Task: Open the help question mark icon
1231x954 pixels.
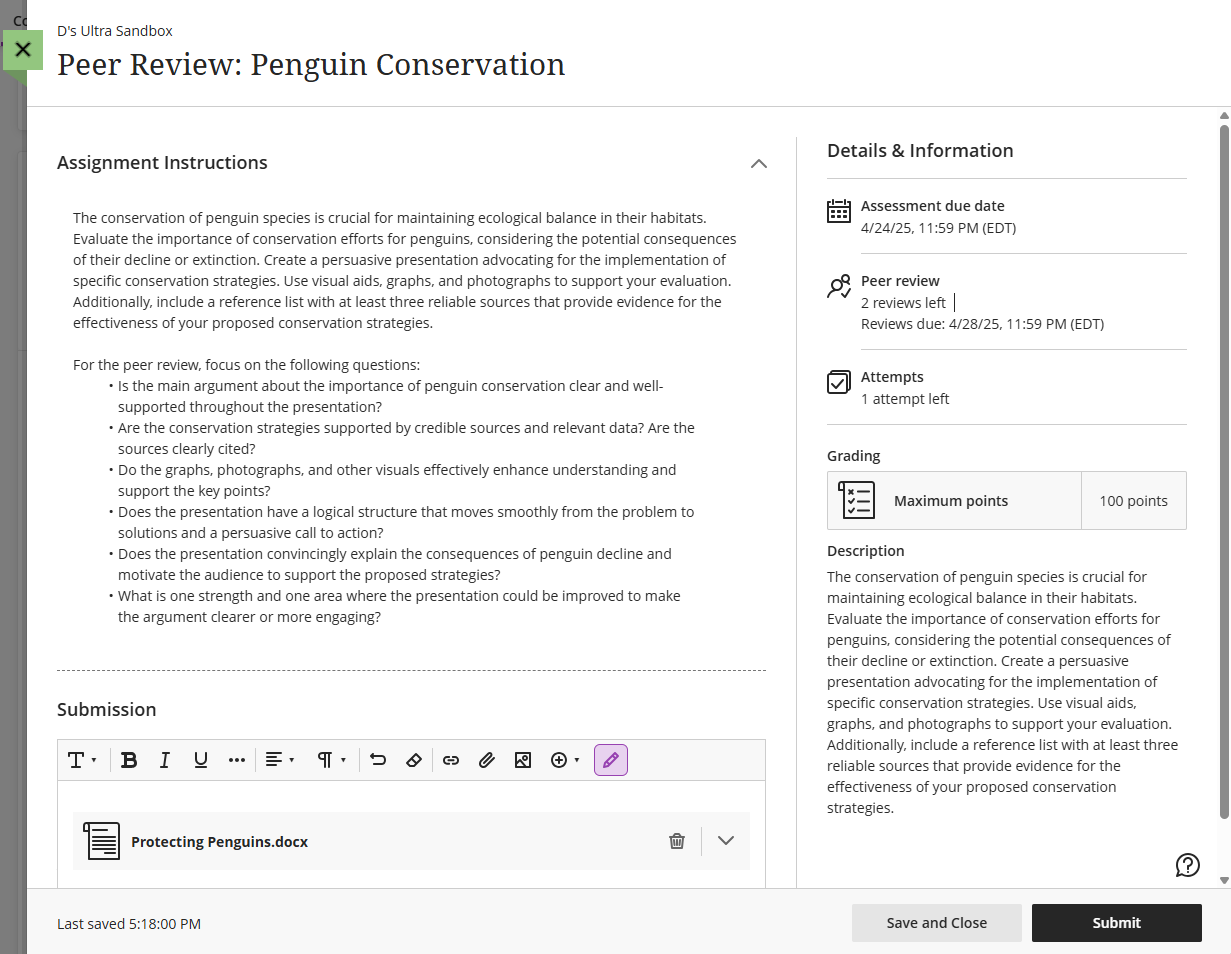Action: (x=1188, y=866)
